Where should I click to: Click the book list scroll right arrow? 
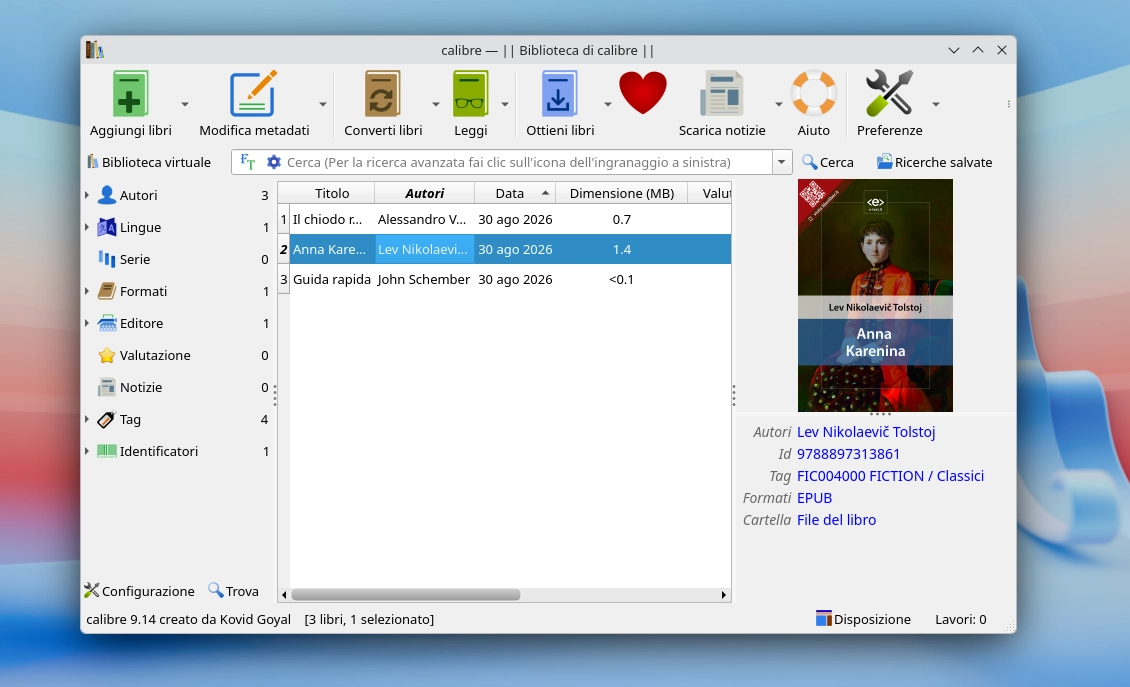tap(724, 595)
